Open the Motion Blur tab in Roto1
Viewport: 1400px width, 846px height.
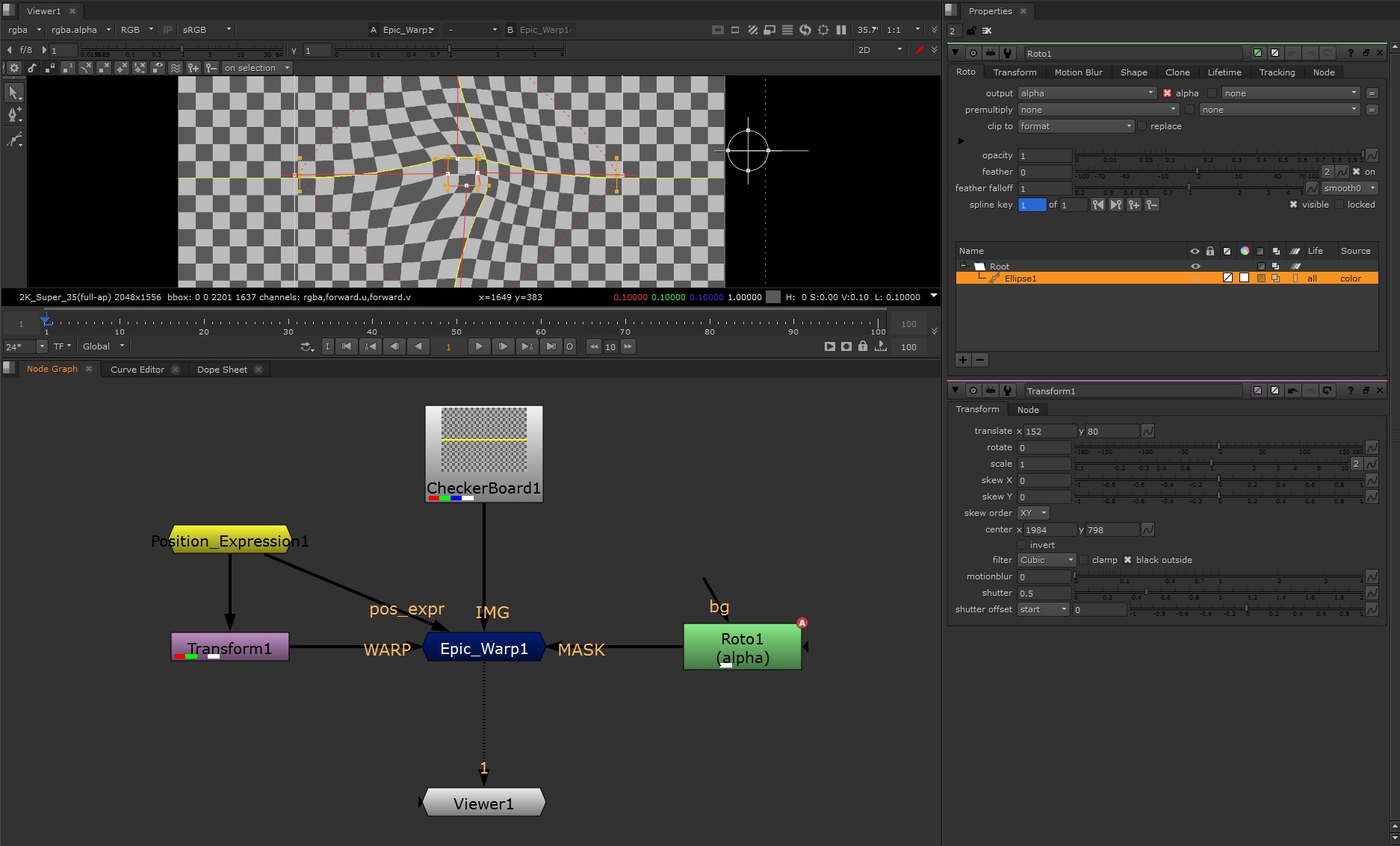[x=1078, y=72]
